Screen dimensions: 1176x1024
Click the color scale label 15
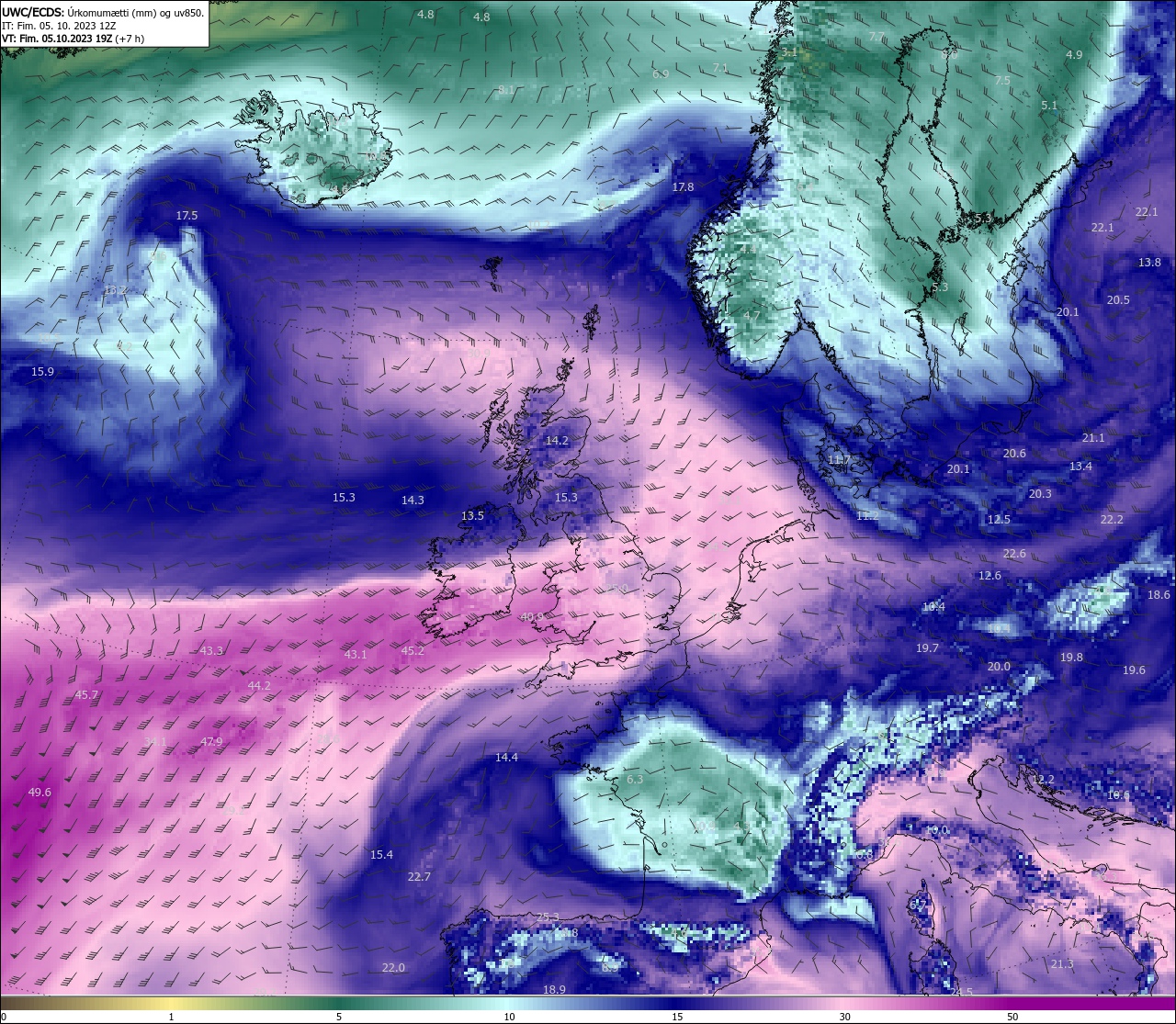[677, 1017]
